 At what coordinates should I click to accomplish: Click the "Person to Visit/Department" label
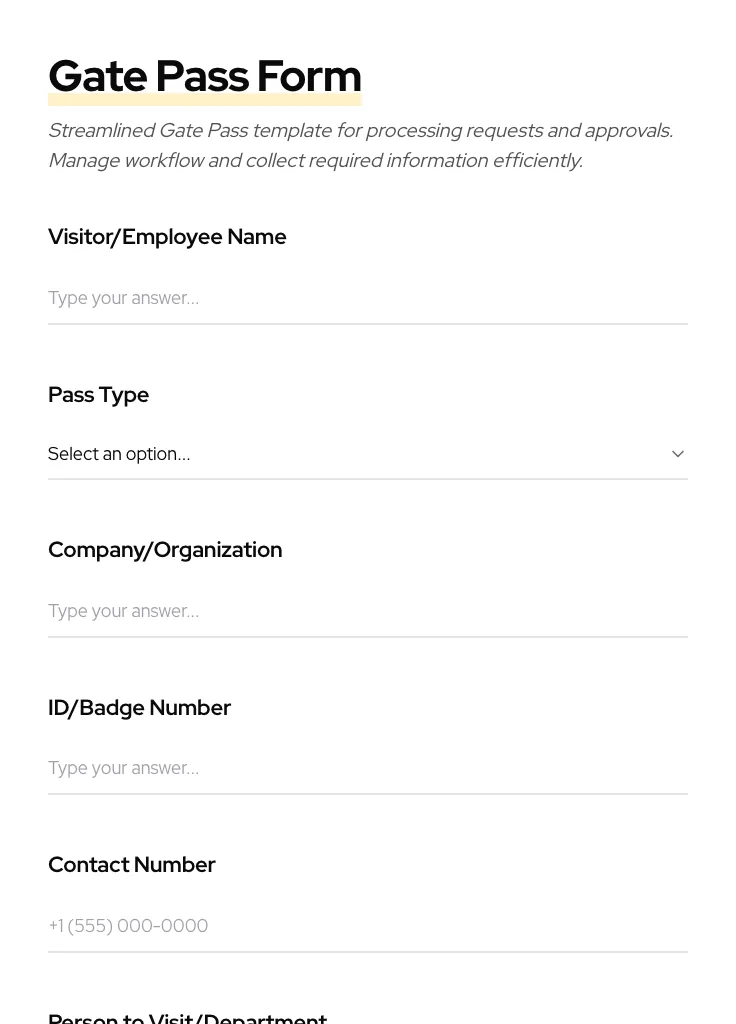187,1018
